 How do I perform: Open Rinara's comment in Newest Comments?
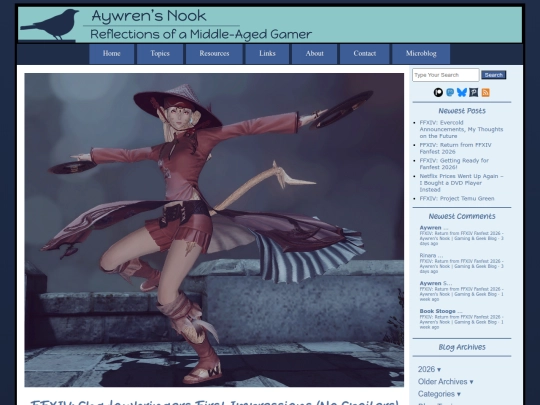point(461,263)
